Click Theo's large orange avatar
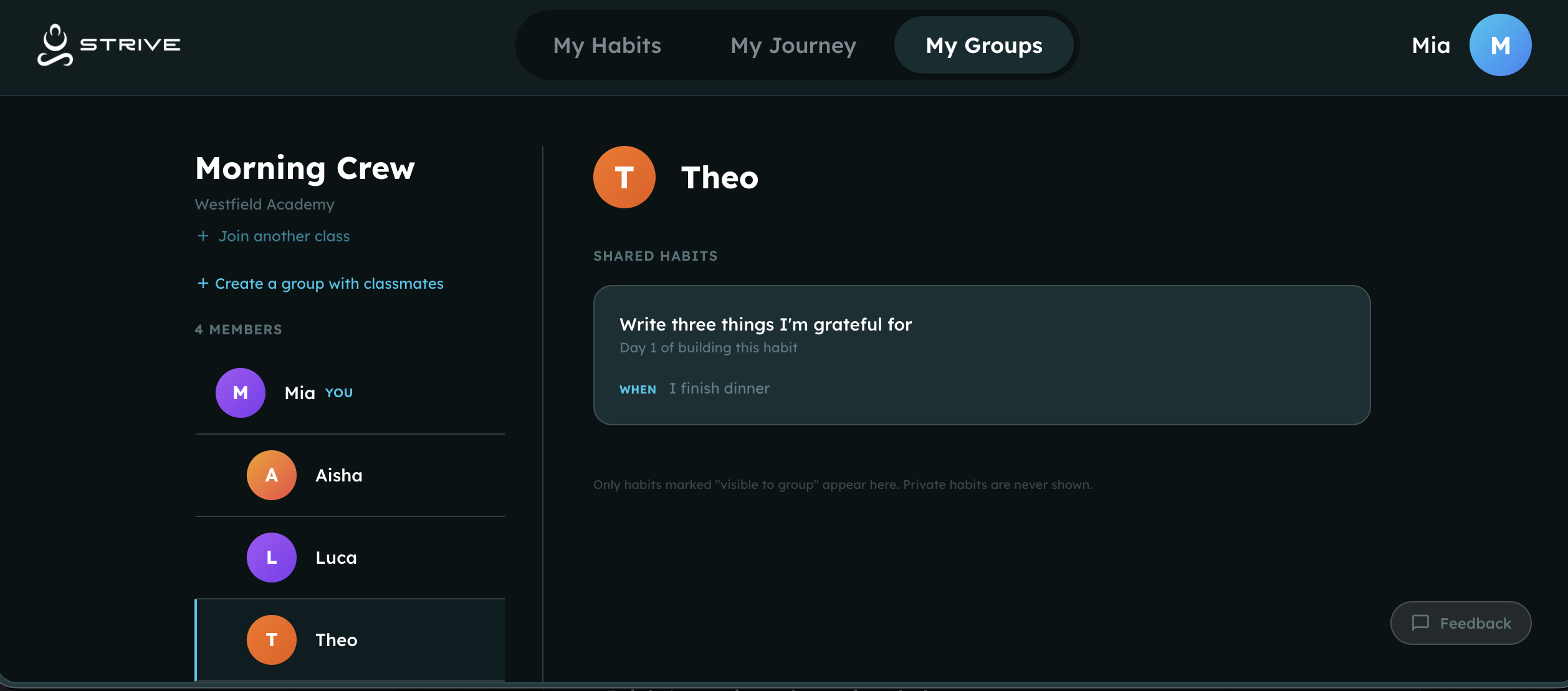The width and height of the screenshot is (1568, 691). click(624, 177)
